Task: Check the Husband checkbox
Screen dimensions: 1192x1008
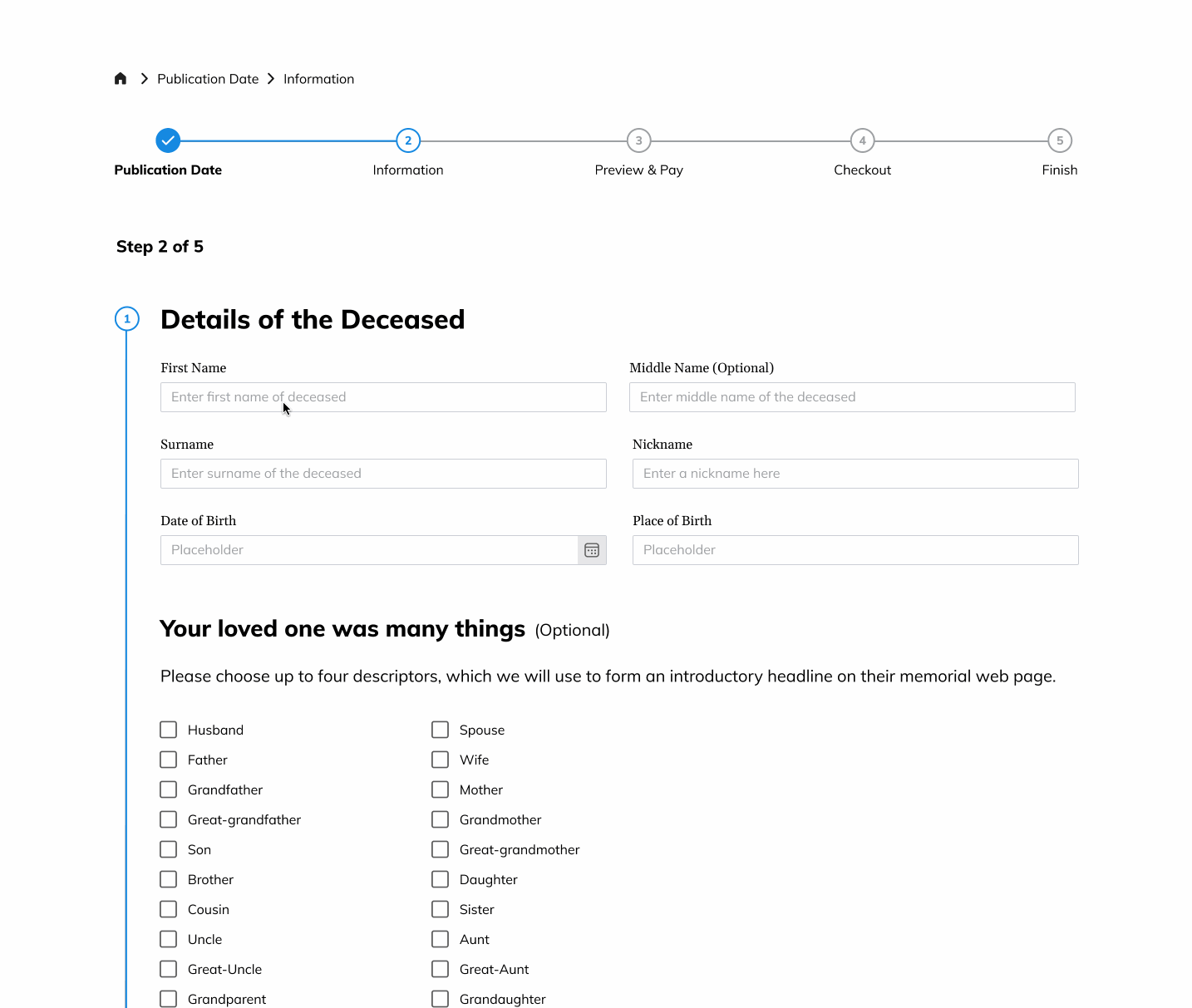Action: coord(169,730)
